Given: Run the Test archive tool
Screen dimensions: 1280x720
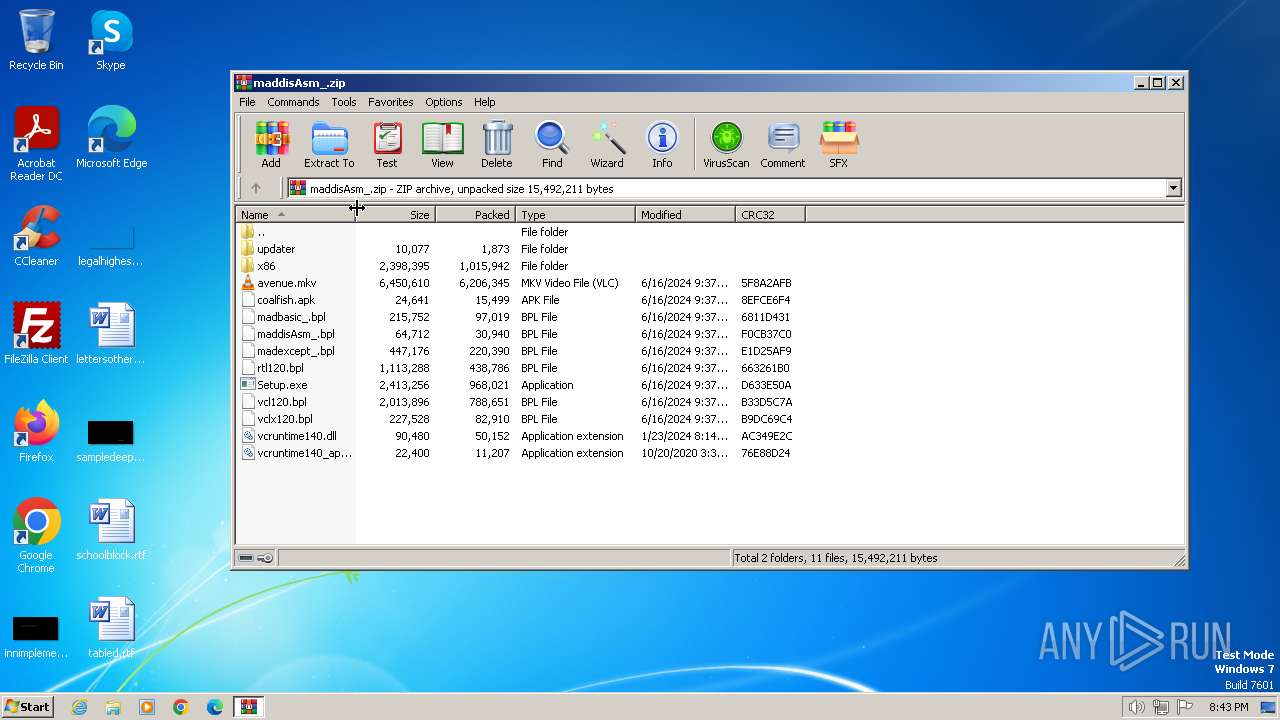Looking at the screenshot, I should click(387, 144).
